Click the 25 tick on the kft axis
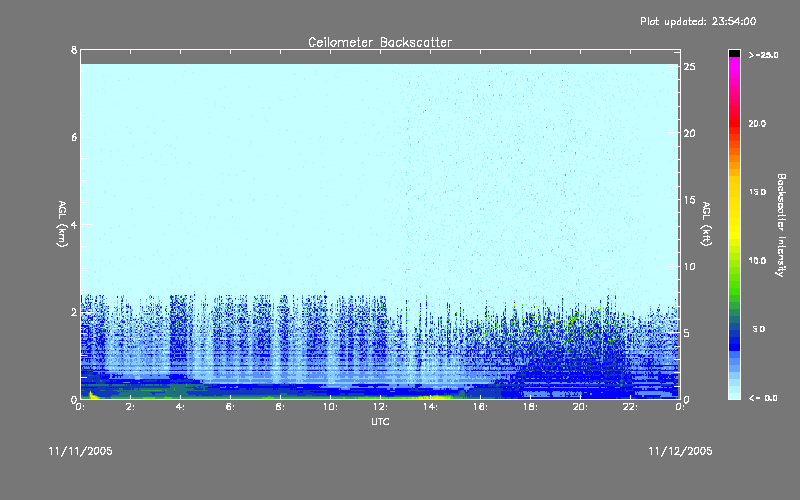The width and height of the screenshot is (800, 500). tap(689, 67)
